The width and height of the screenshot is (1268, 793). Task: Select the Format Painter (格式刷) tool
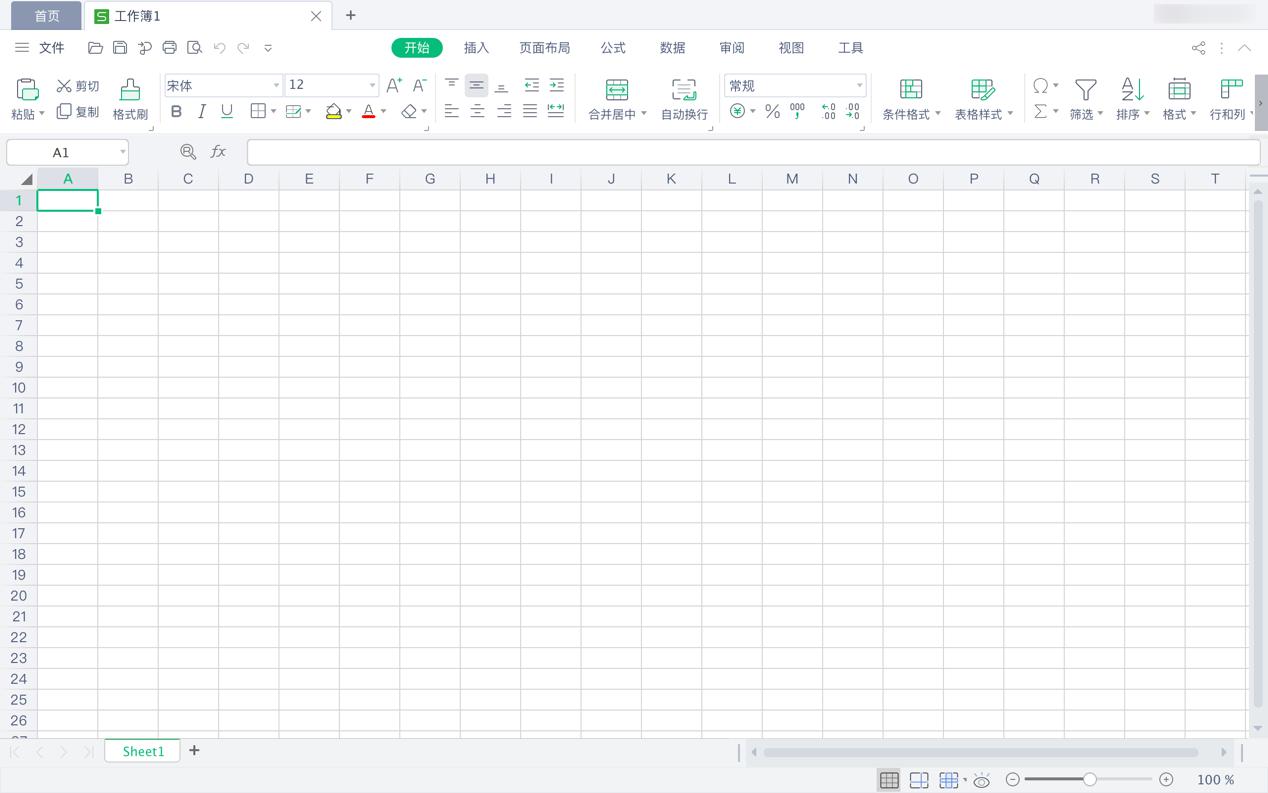130,100
